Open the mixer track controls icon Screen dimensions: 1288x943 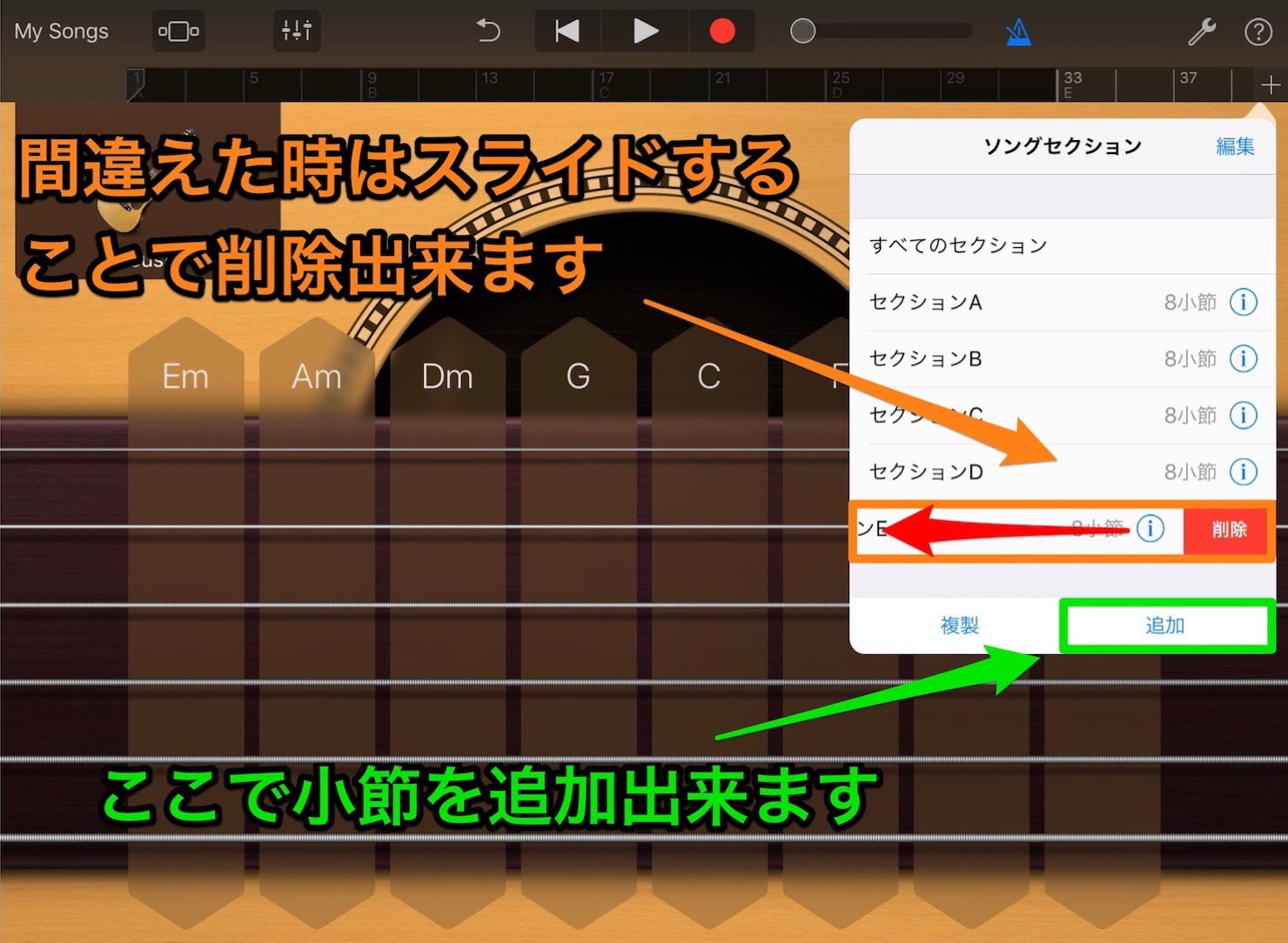click(297, 31)
